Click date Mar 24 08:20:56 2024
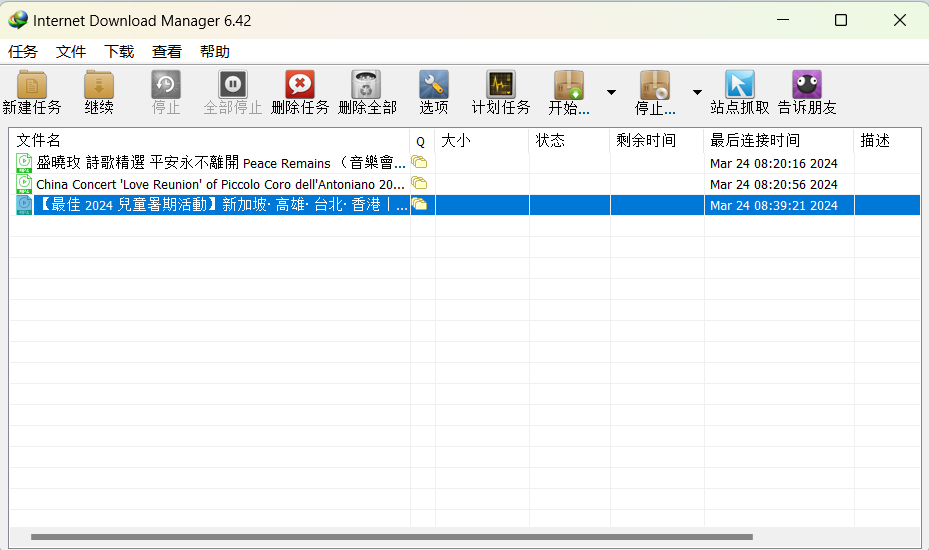Viewport: 929px width, 550px height. [x=774, y=184]
